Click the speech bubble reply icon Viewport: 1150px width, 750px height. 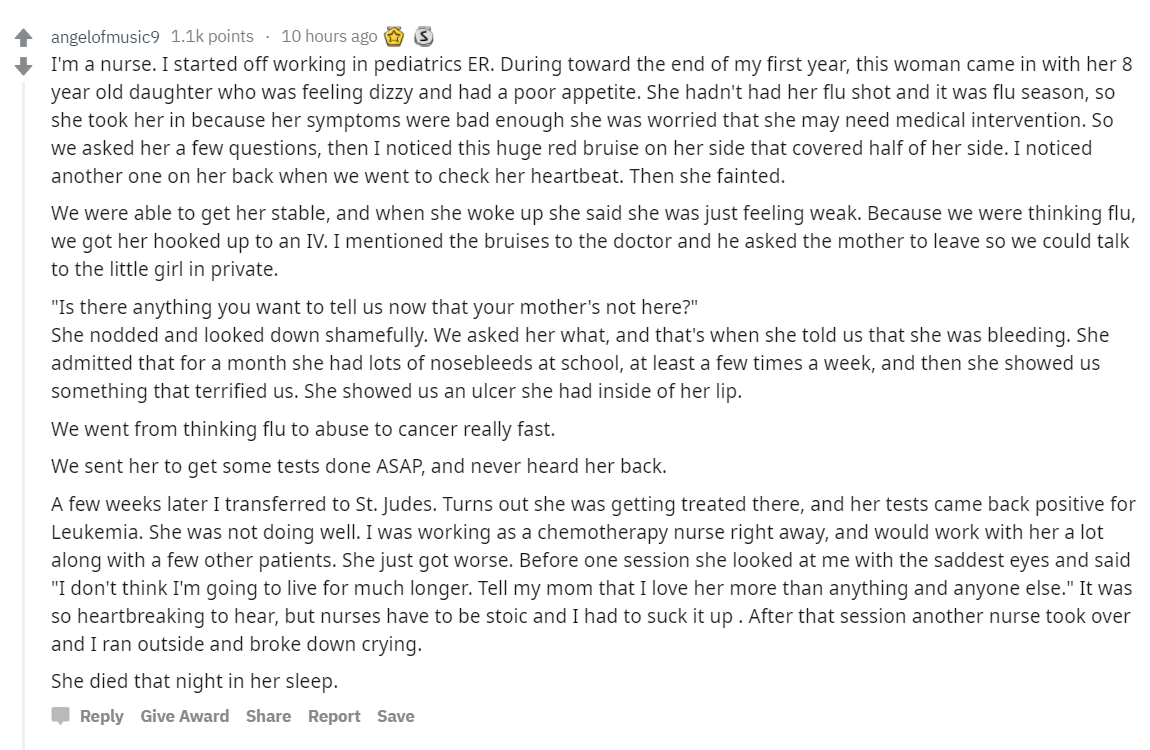(61, 716)
